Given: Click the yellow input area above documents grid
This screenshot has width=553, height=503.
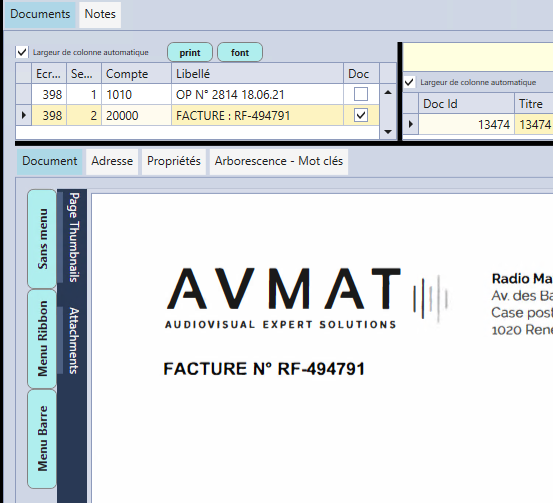Looking at the screenshot, I should click(478, 57).
